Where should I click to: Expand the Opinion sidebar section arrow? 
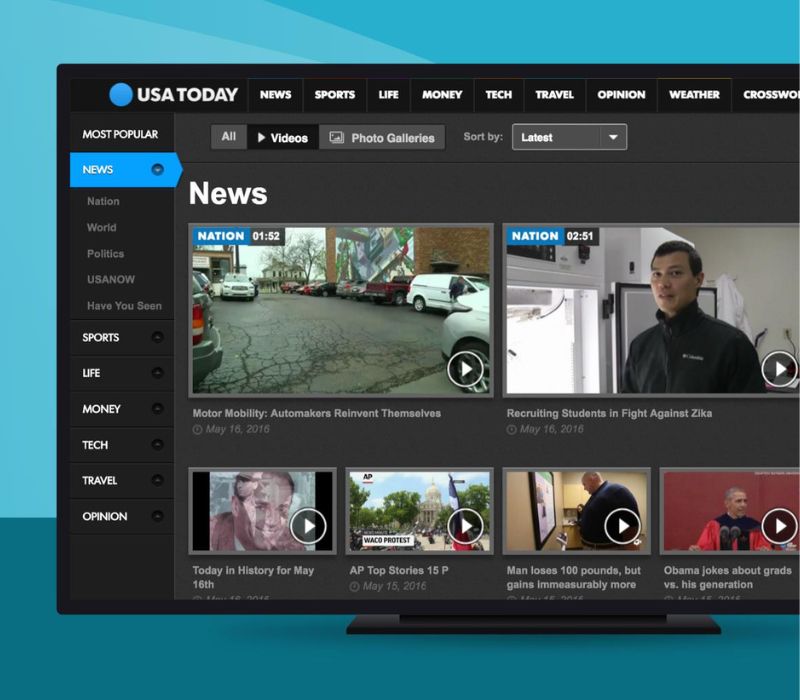coord(158,516)
